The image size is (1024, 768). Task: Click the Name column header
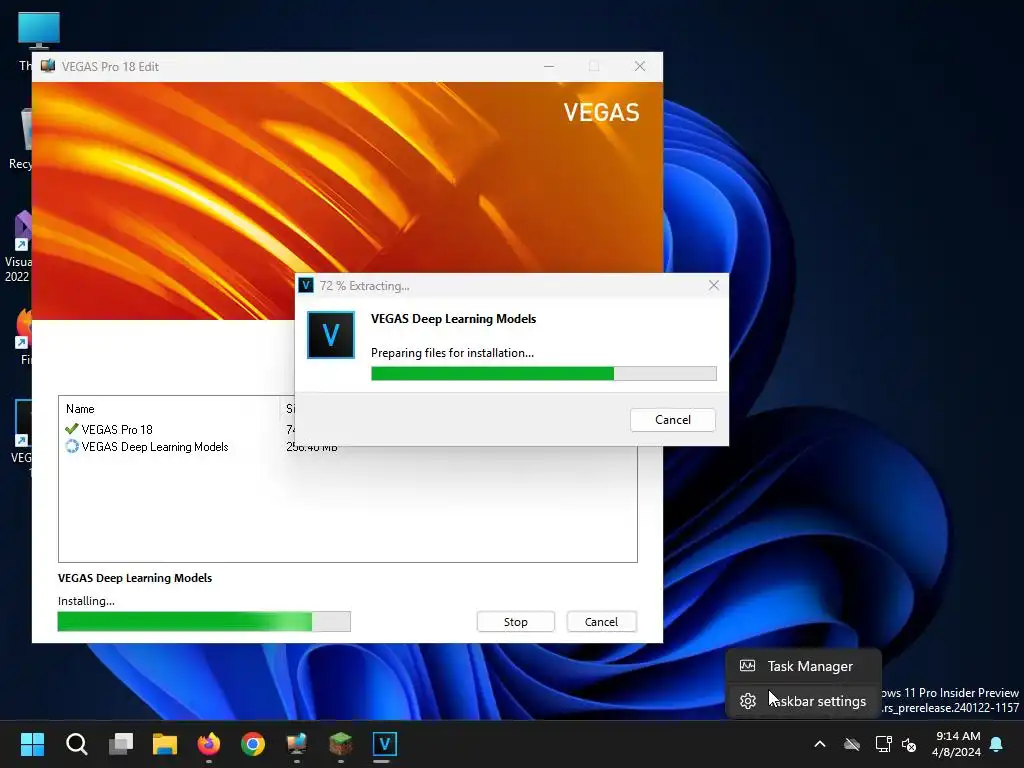[x=169, y=409]
